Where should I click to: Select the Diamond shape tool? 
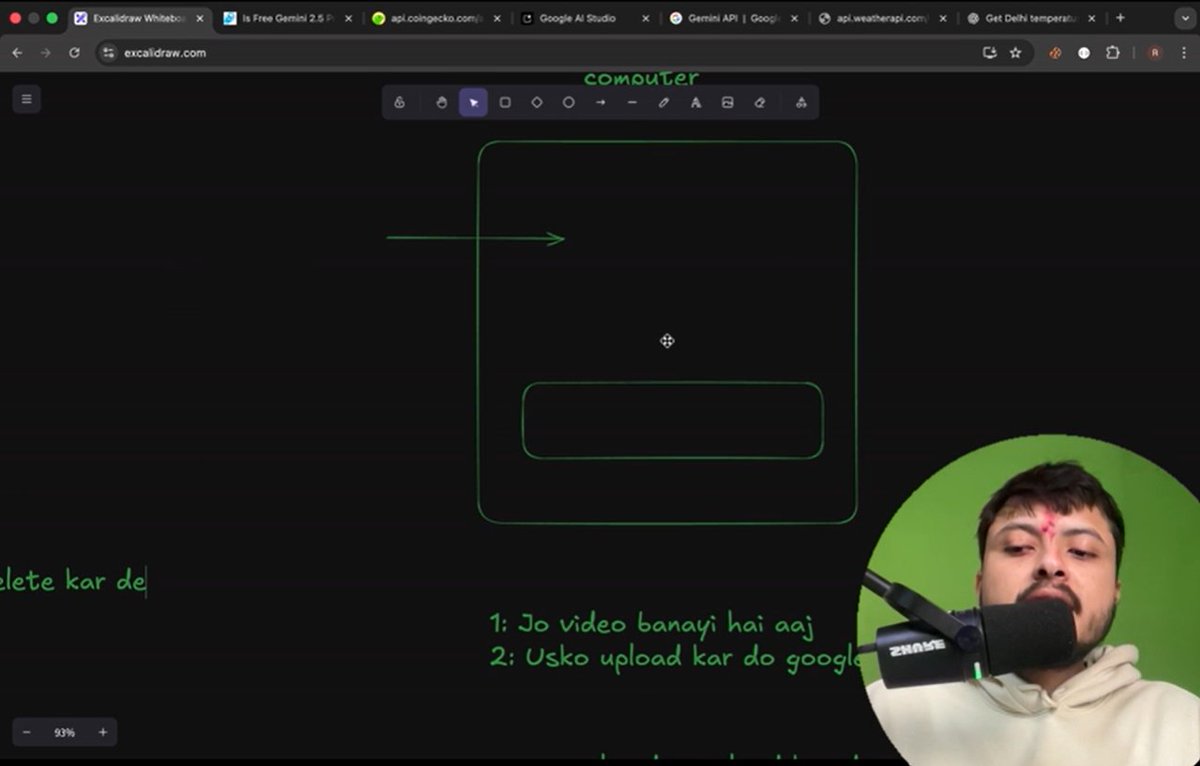(x=537, y=102)
